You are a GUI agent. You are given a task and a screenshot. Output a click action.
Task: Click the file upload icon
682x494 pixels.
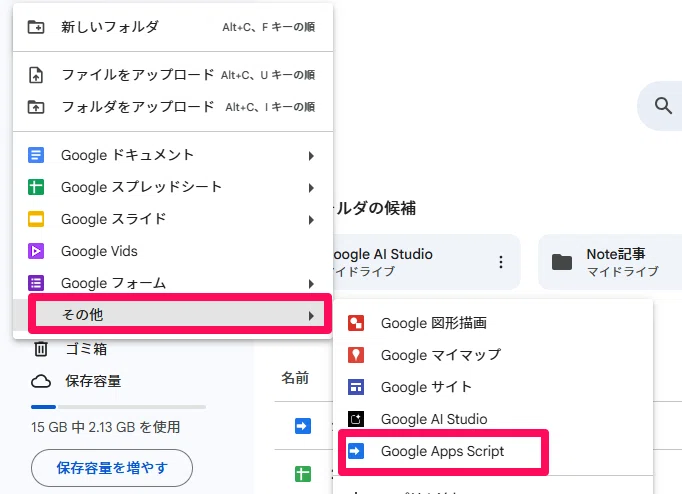pos(36,75)
